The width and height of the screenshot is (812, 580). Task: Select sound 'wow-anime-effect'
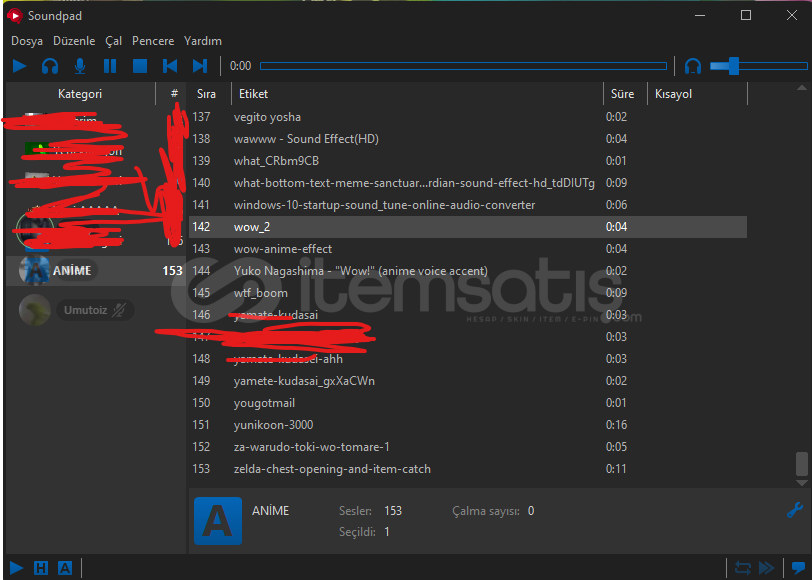pos(468,249)
